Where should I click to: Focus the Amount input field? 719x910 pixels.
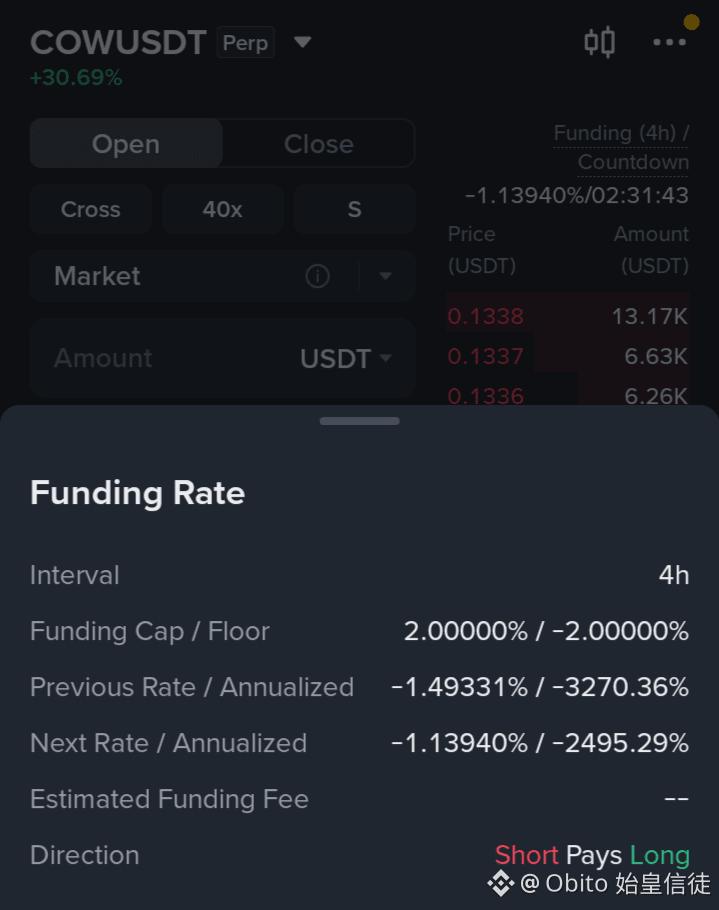click(x=223, y=358)
